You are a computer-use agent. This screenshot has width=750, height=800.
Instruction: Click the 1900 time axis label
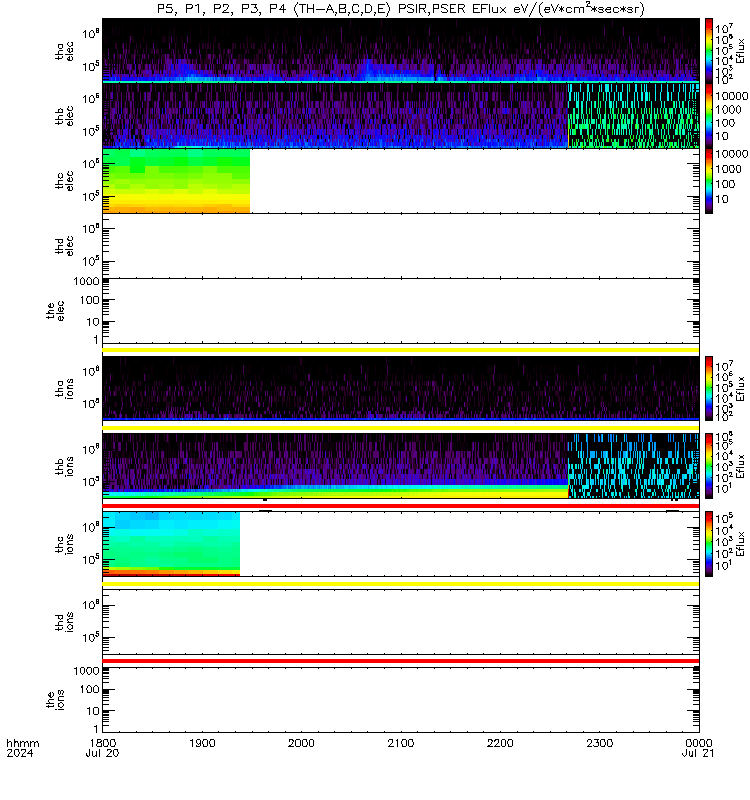tap(202, 743)
